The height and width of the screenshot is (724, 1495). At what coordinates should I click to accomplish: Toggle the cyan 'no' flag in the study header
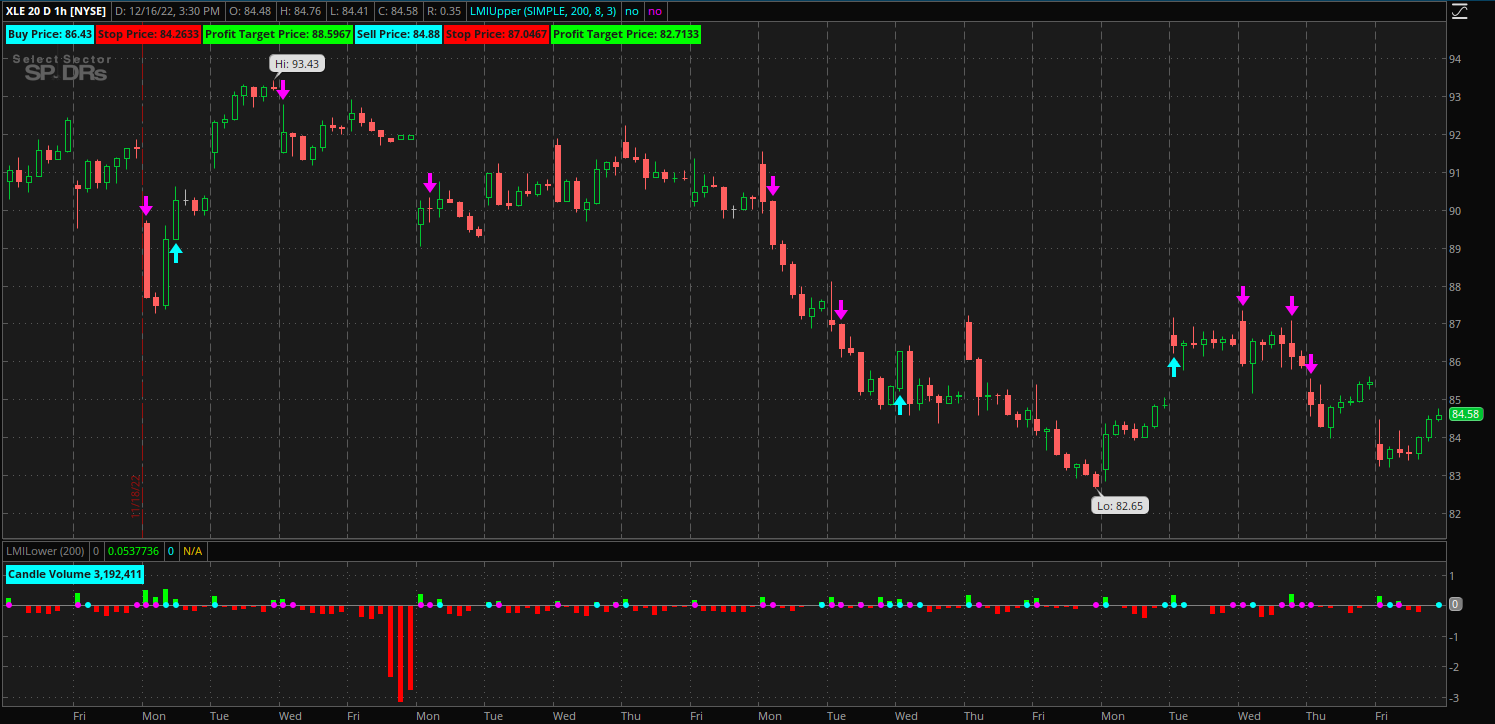click(631, 11)
